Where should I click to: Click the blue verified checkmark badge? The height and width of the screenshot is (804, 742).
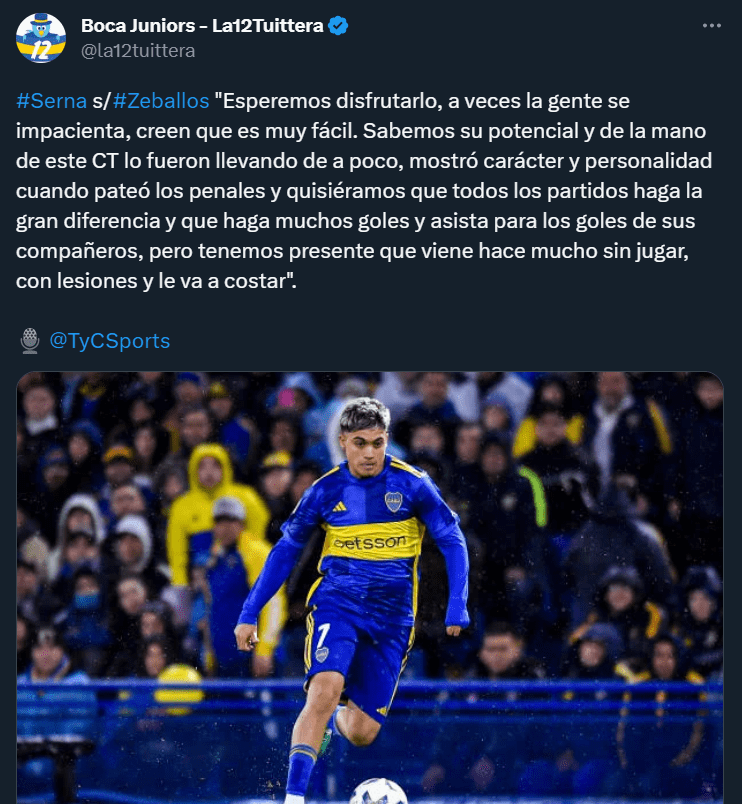pos(338,26)
